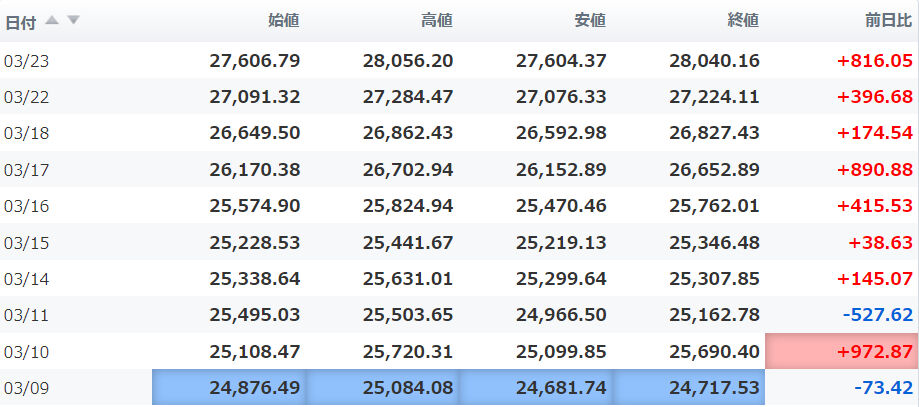Viewport: 919px width, 407px height.
Task: Click high price 26,702.94
Action: click(408, 169)
